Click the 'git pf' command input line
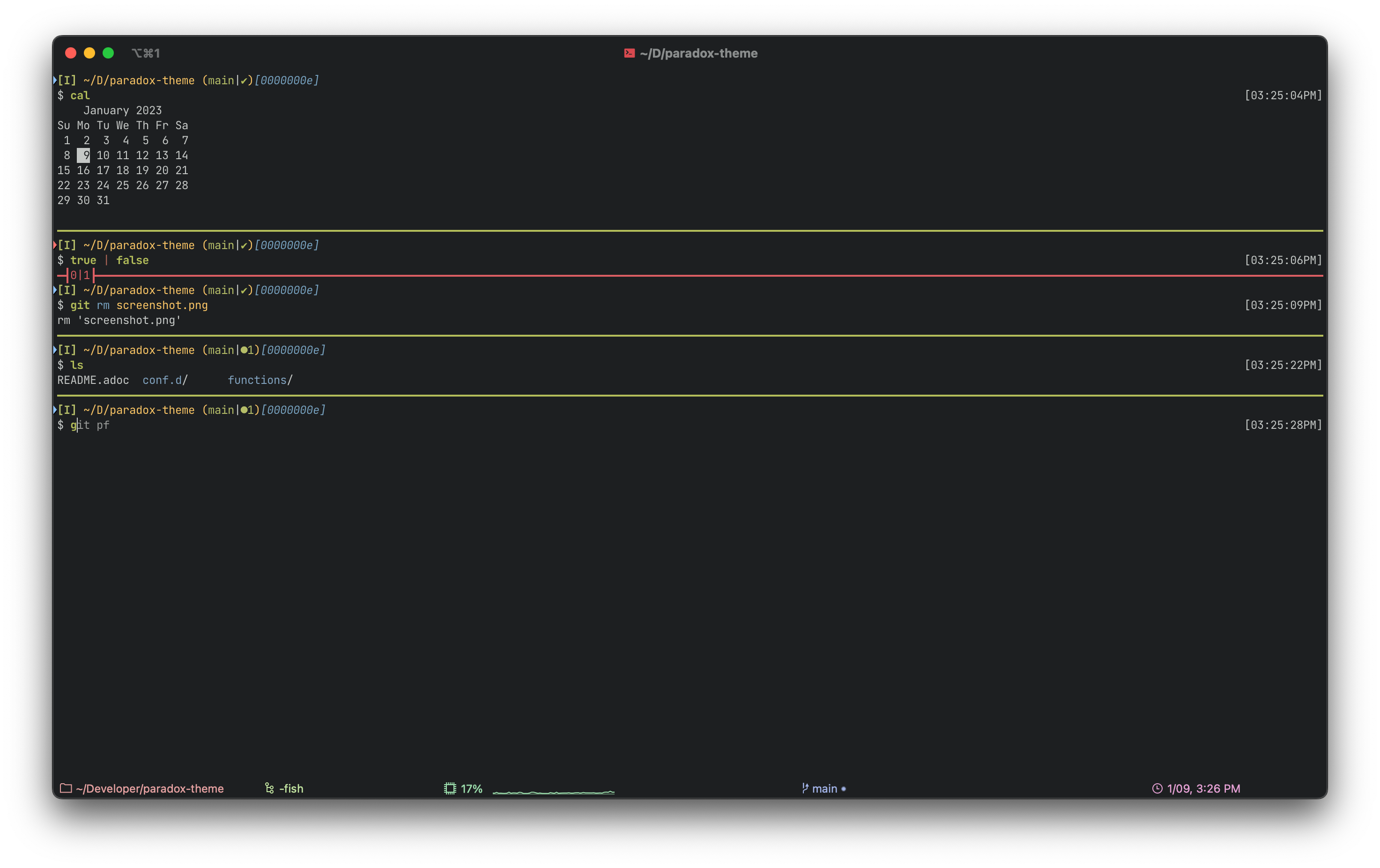Image resolution: width=1380 pixels, height=868 pixels. pos(90,425)
